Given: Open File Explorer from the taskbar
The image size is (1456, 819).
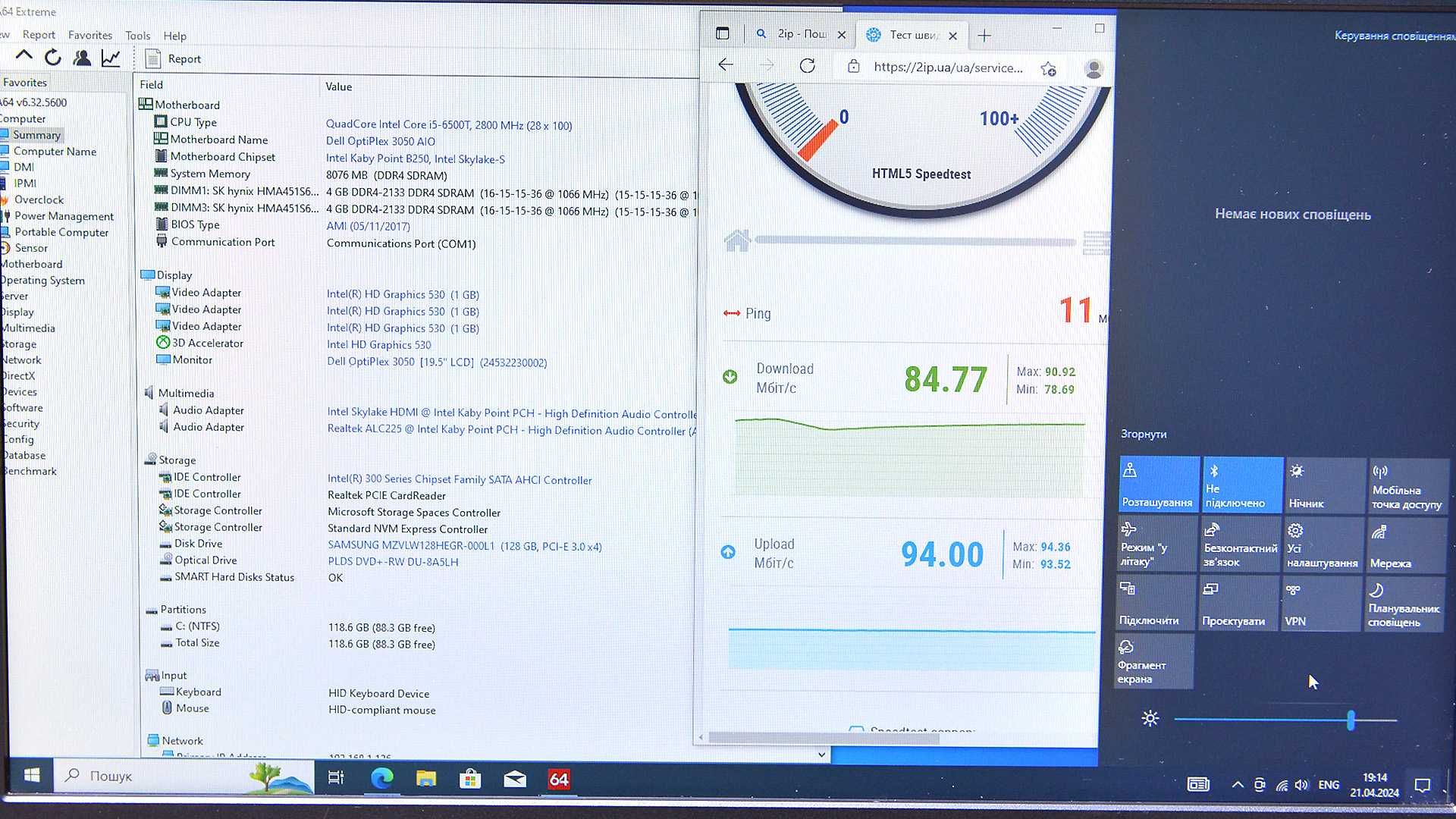Looking at the screenshot, I should click(x=426, y=778).
